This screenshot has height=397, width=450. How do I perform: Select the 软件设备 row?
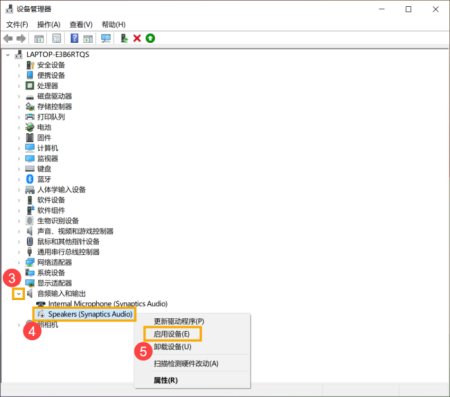(51, 200)
